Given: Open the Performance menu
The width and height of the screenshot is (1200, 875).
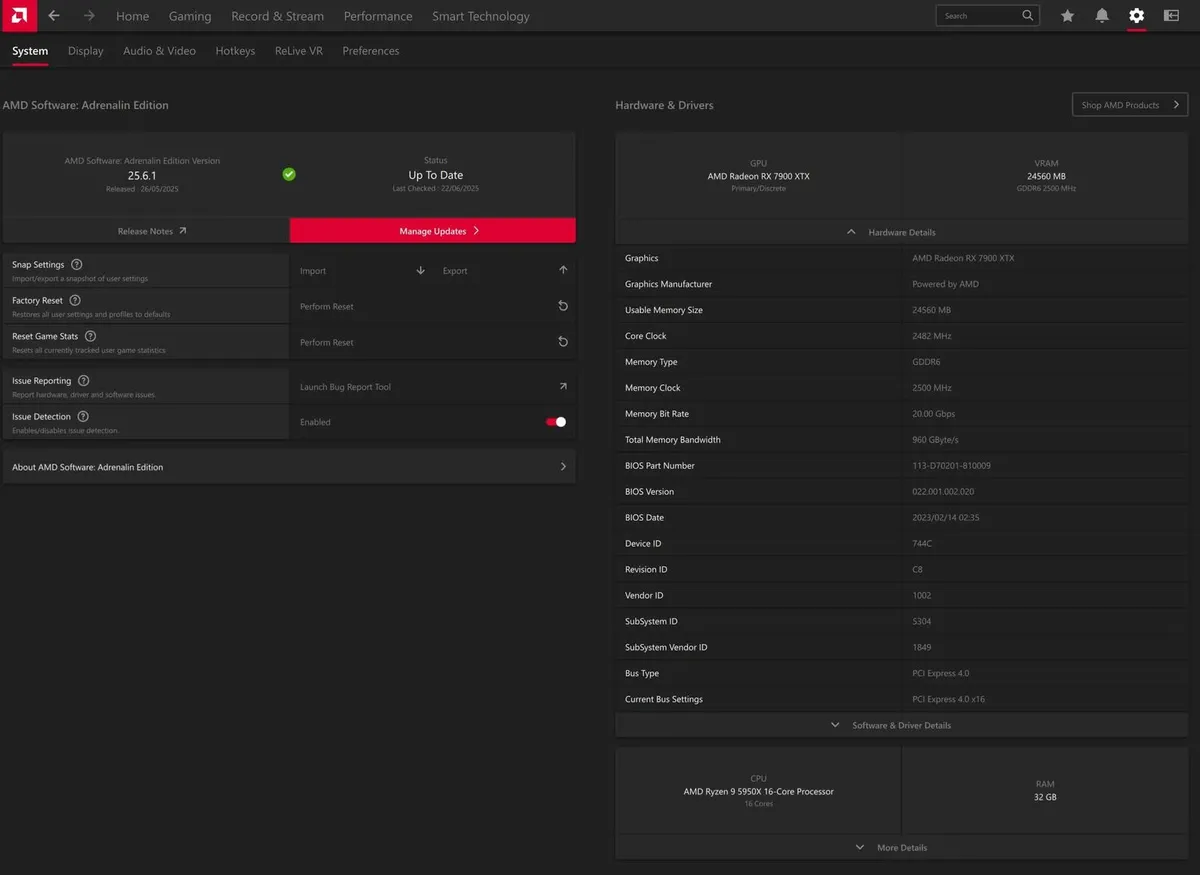Looking at the screenshot, I should coord(378,16).
